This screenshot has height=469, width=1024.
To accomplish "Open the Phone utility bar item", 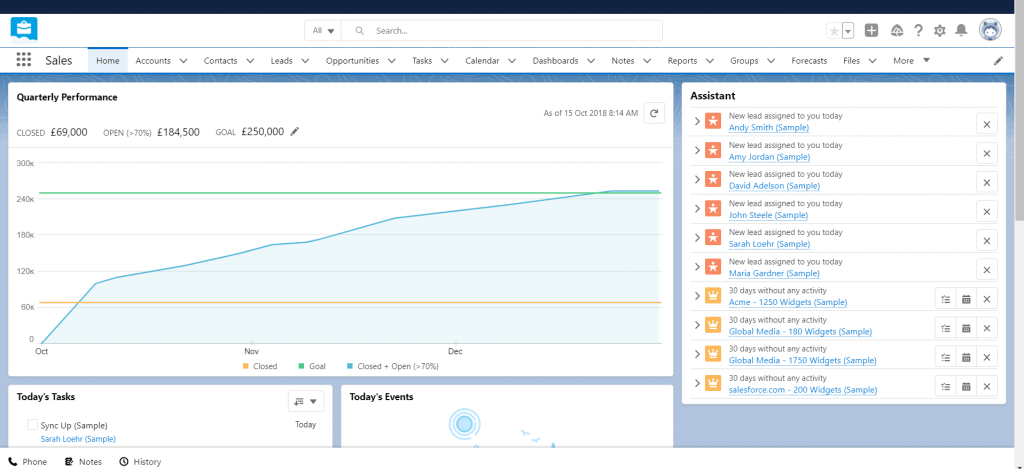I will coord(27,461).
